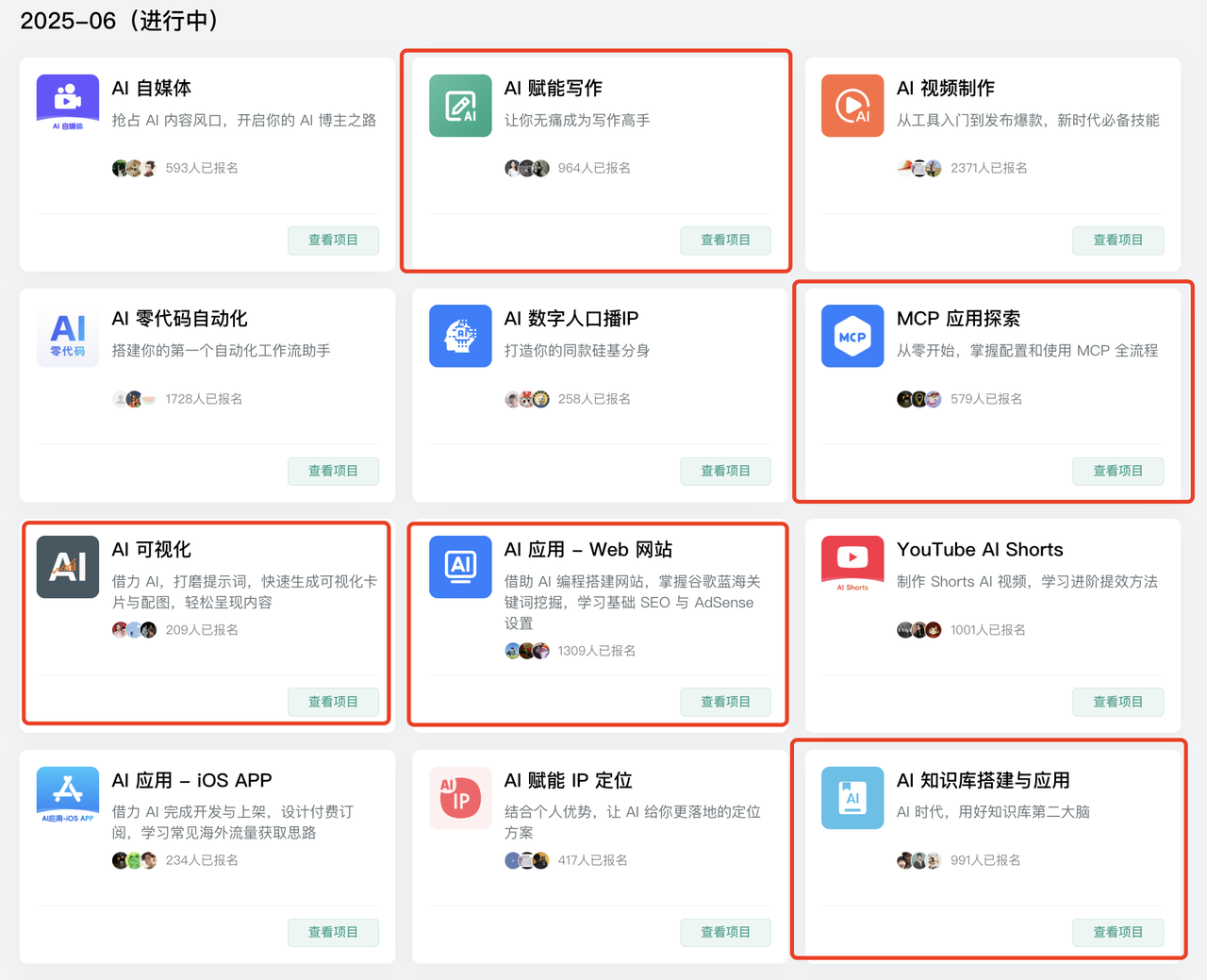Open 查看项目 for AI 赋能 IP 定位
Viewport: 1207px width, 980px height.
click(726, 933)
